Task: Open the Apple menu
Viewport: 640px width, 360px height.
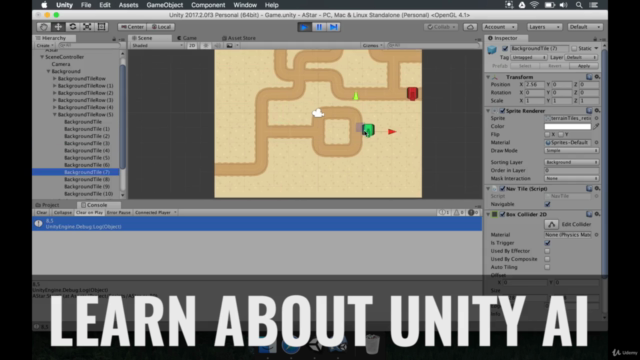Action: coord(44,5)
